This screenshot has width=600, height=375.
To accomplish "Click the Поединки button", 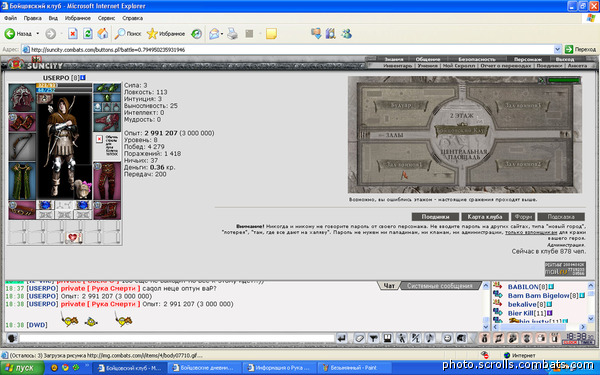I will click(435, 217).
